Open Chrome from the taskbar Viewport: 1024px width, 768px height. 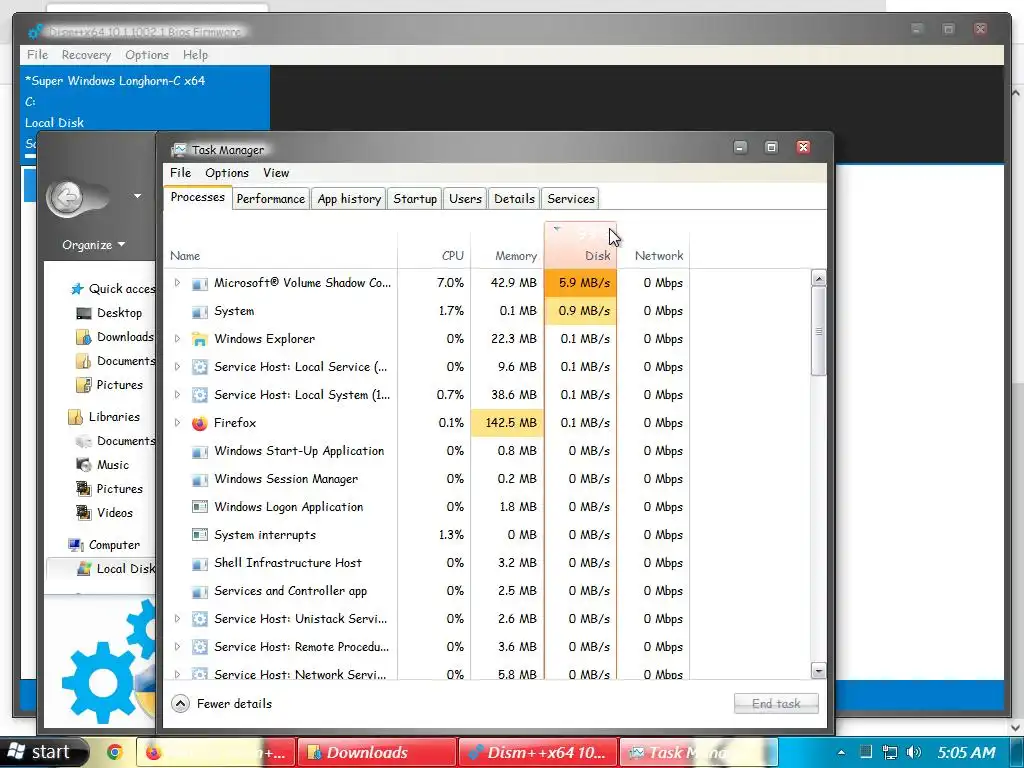pyautogui.click(x=115, y=752)
